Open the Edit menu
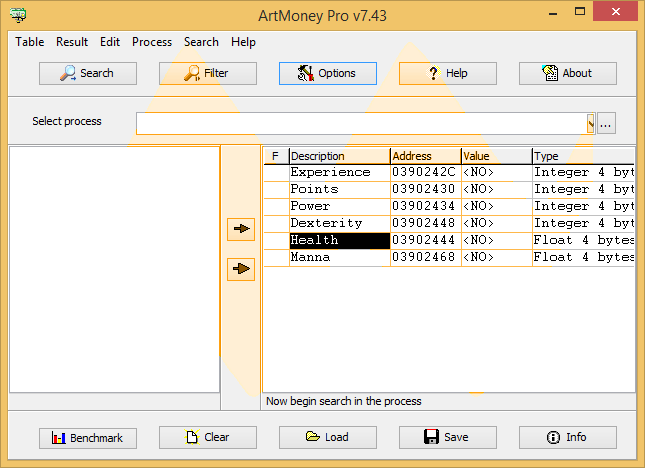The width and height of the screenshot is (645, 468). pos(110,42)
